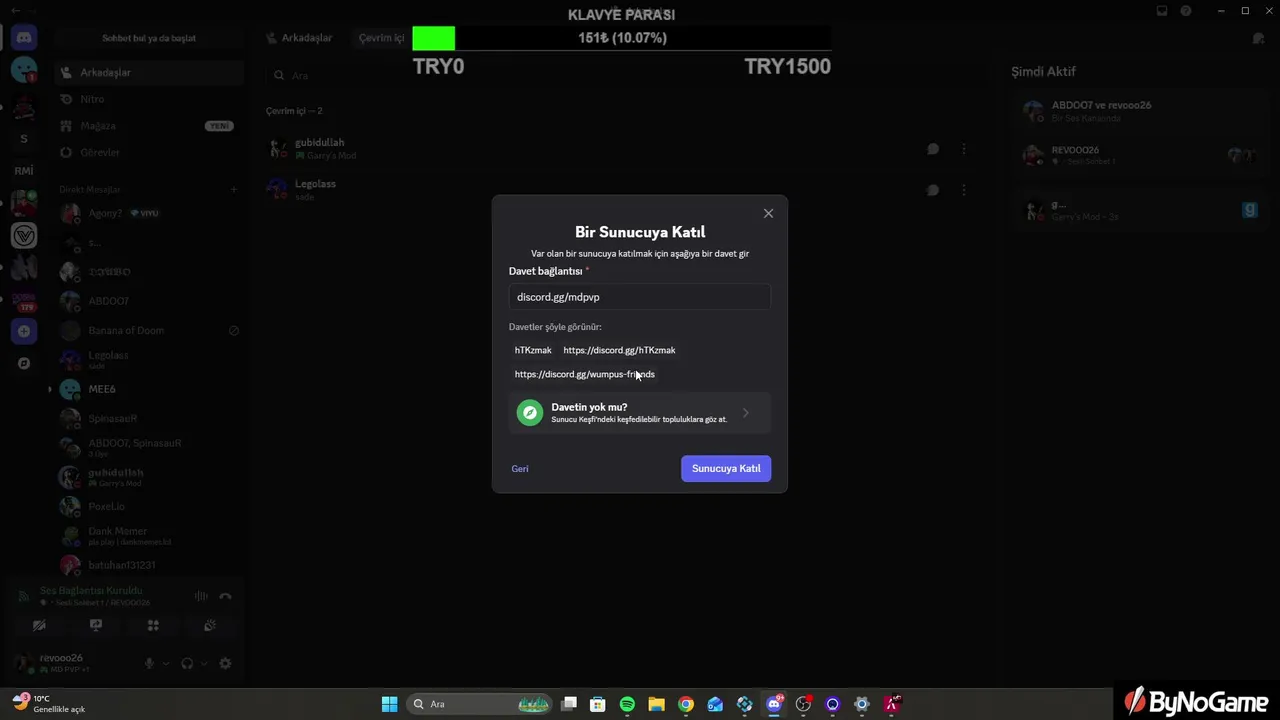Open the Nitro page
1280x720 pixels.
(x=149, y=99)
